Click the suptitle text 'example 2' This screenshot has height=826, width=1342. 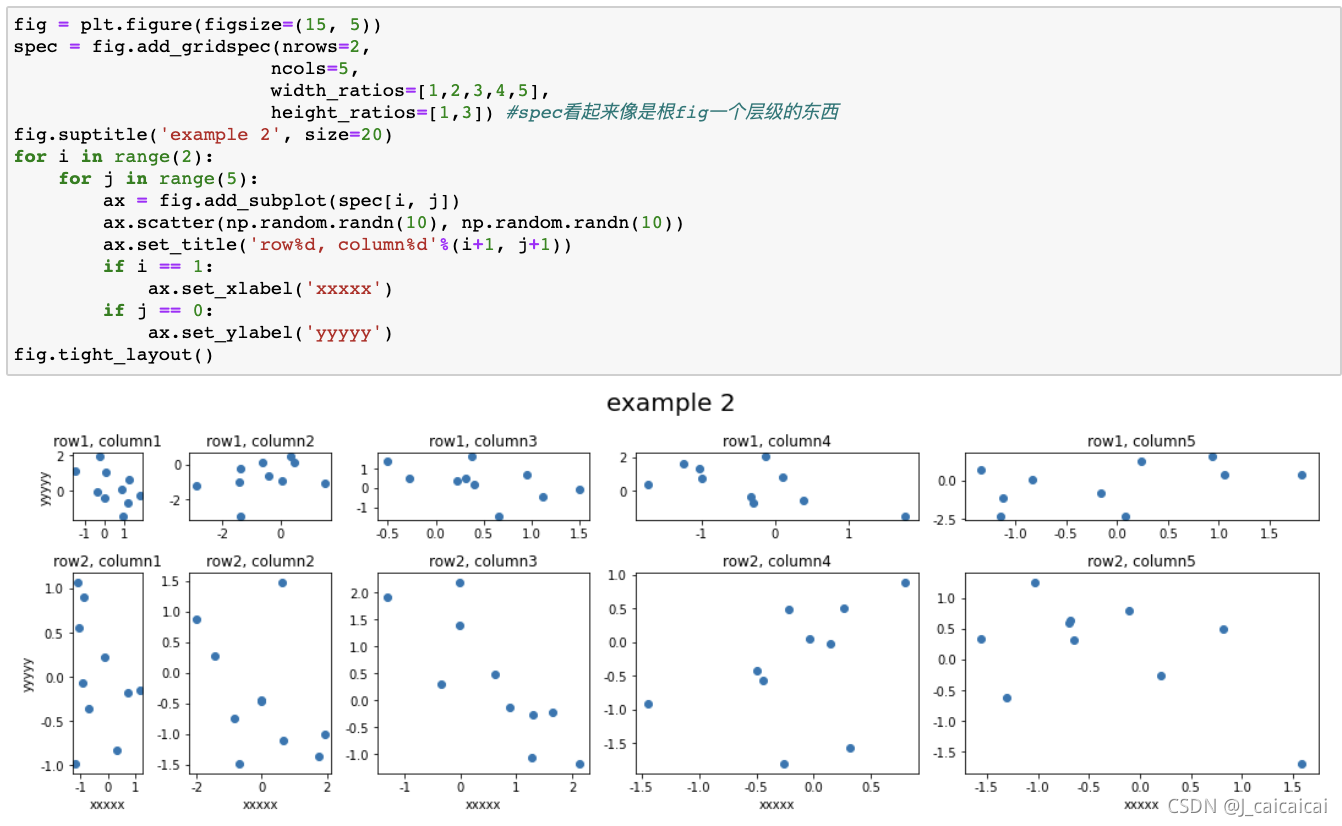(670, 403)
